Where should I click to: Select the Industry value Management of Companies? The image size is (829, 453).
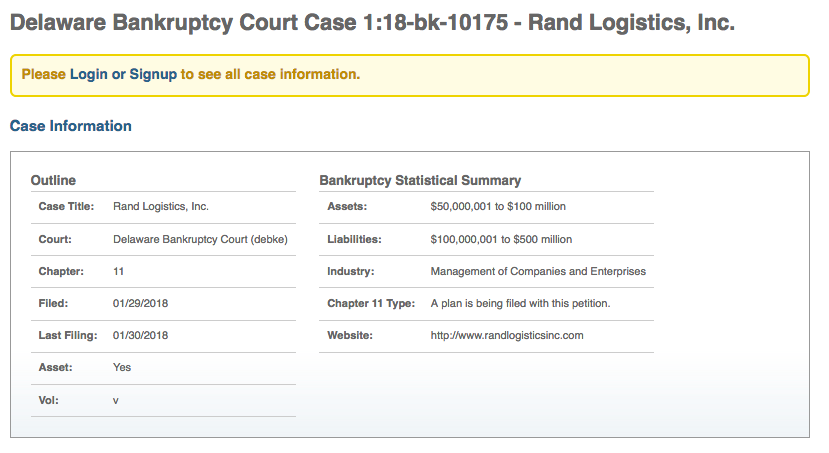(538, 271)
